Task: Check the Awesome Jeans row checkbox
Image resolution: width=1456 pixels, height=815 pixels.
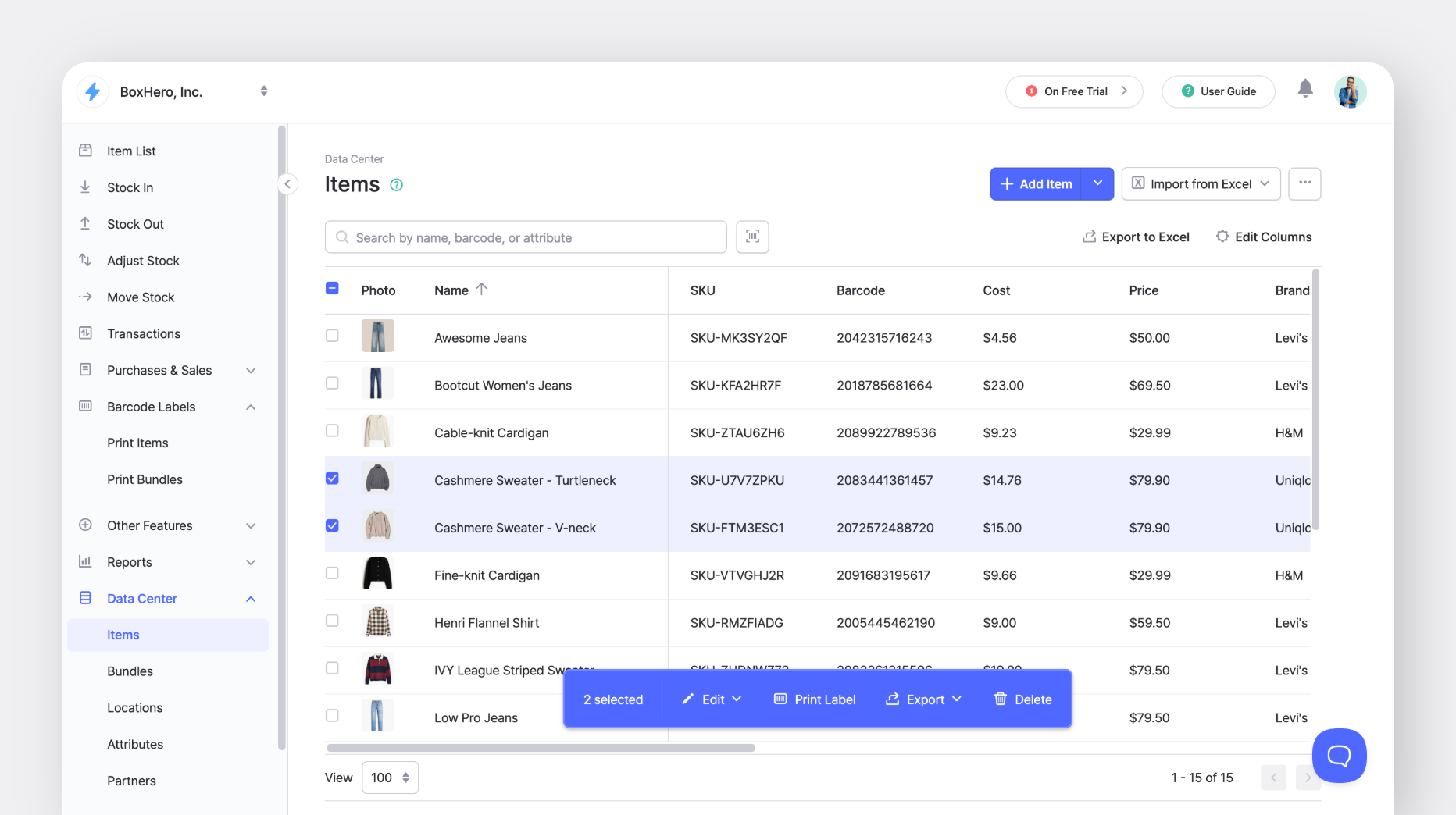Action: (332, 336)
